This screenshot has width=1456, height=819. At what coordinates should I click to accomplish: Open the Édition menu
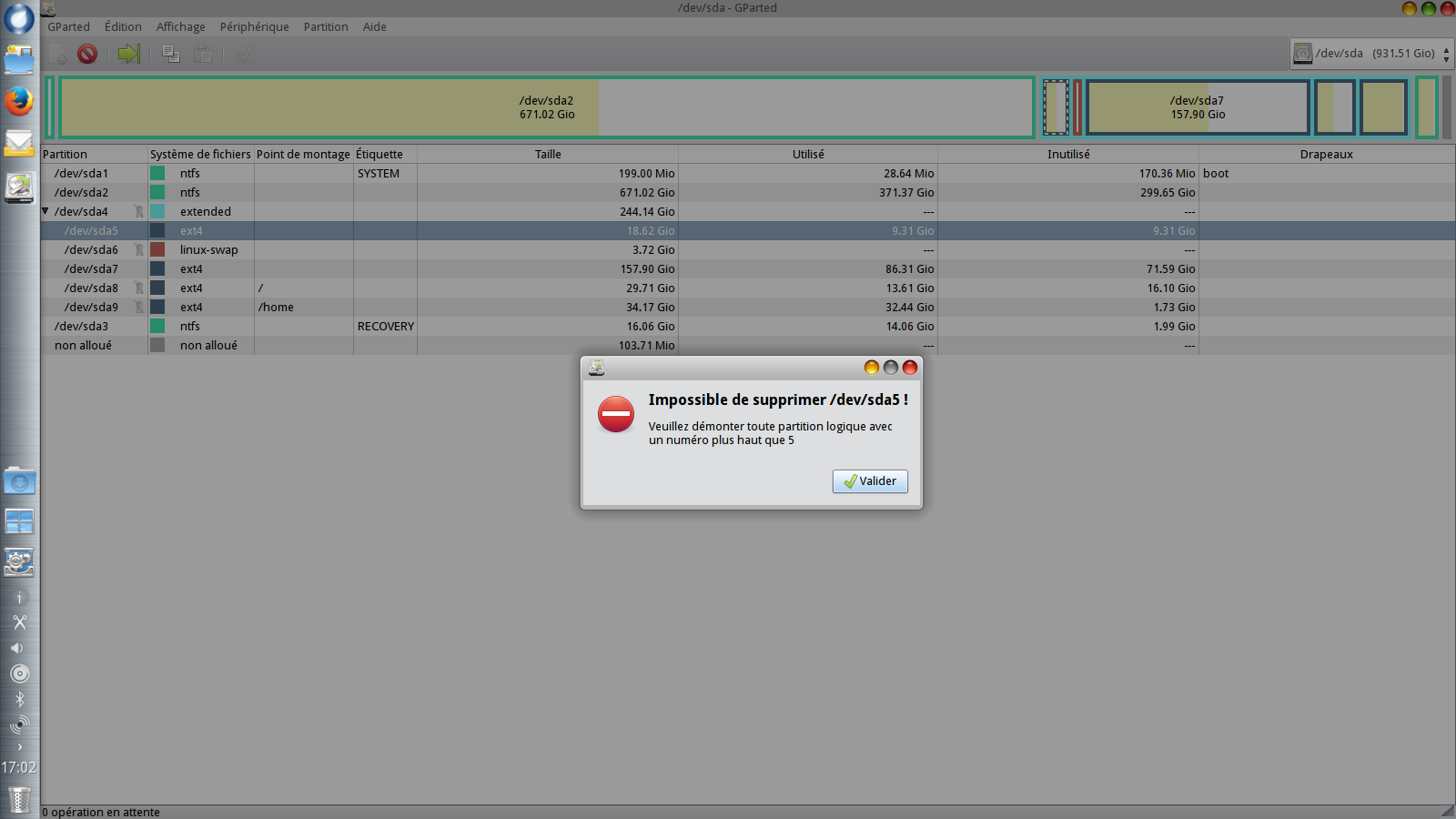point(123,27)
